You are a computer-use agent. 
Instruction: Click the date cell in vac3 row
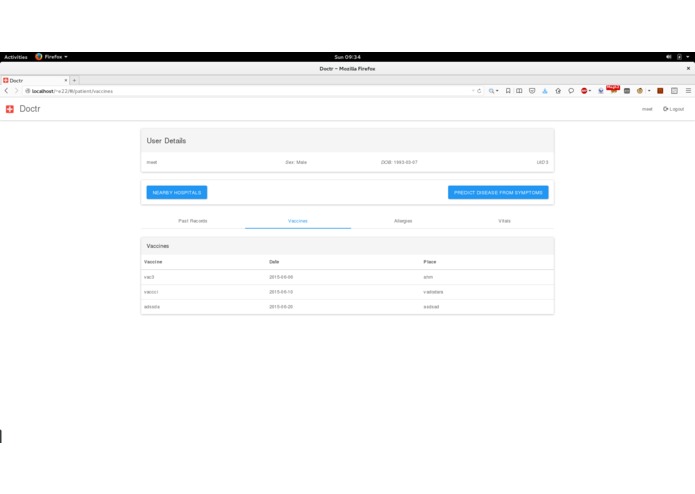[281, 277]
